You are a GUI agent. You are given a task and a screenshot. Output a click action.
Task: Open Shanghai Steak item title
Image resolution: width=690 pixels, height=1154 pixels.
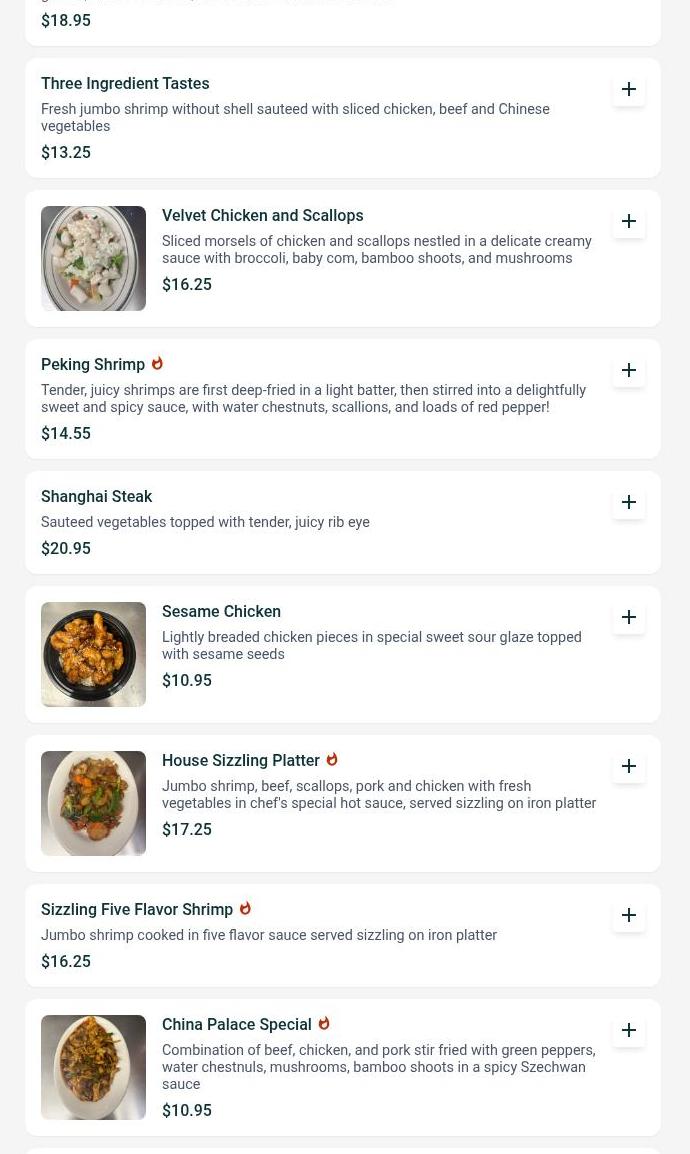pyautogui.click(x=96, y=497)
